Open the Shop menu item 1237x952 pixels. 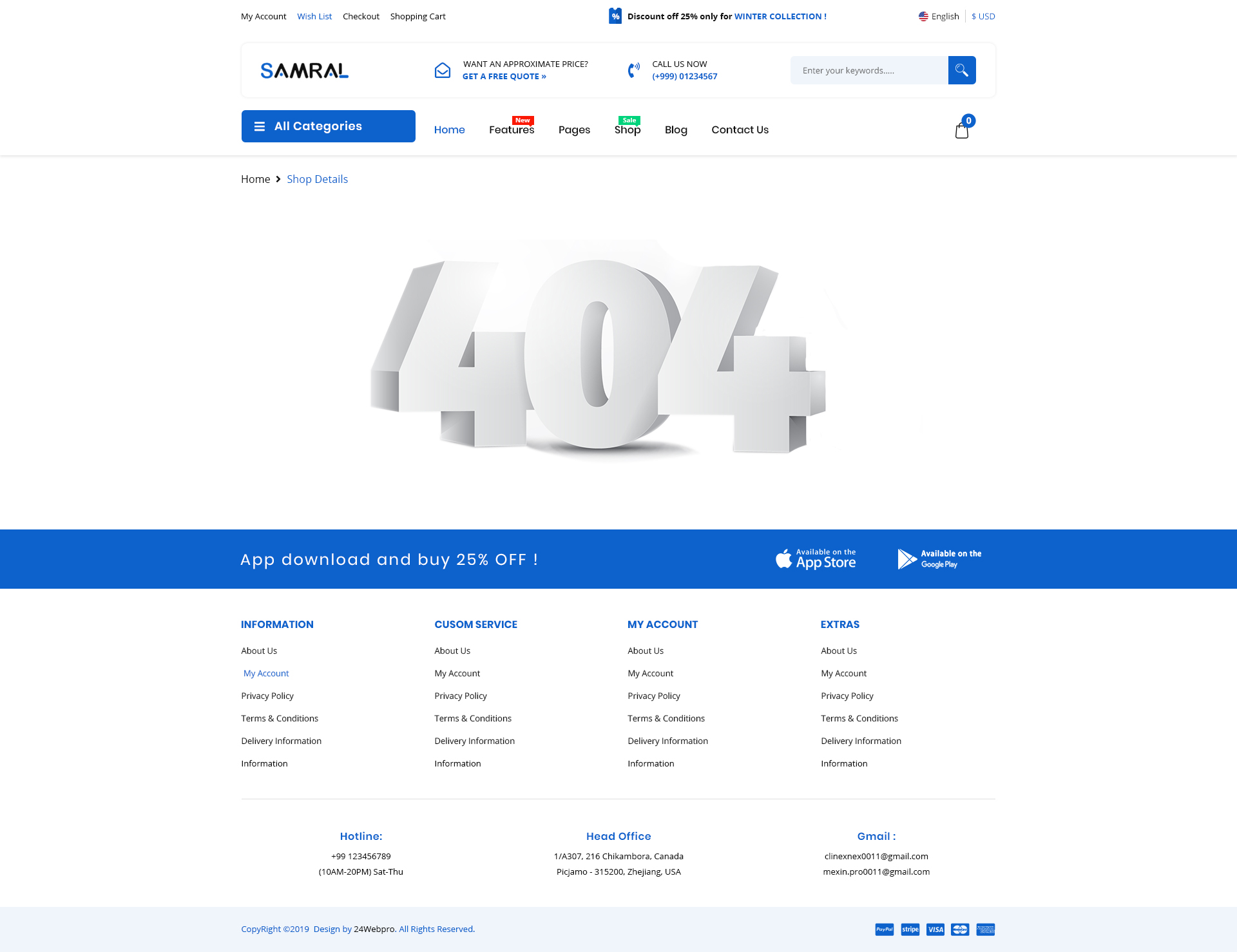point(627,129)
